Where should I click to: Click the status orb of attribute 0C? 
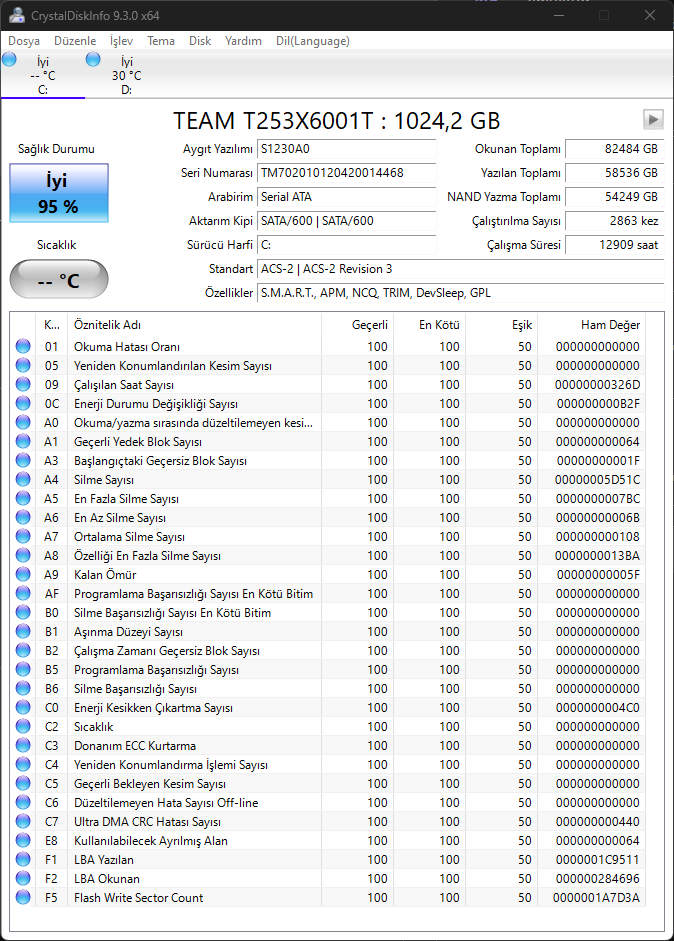23,403
